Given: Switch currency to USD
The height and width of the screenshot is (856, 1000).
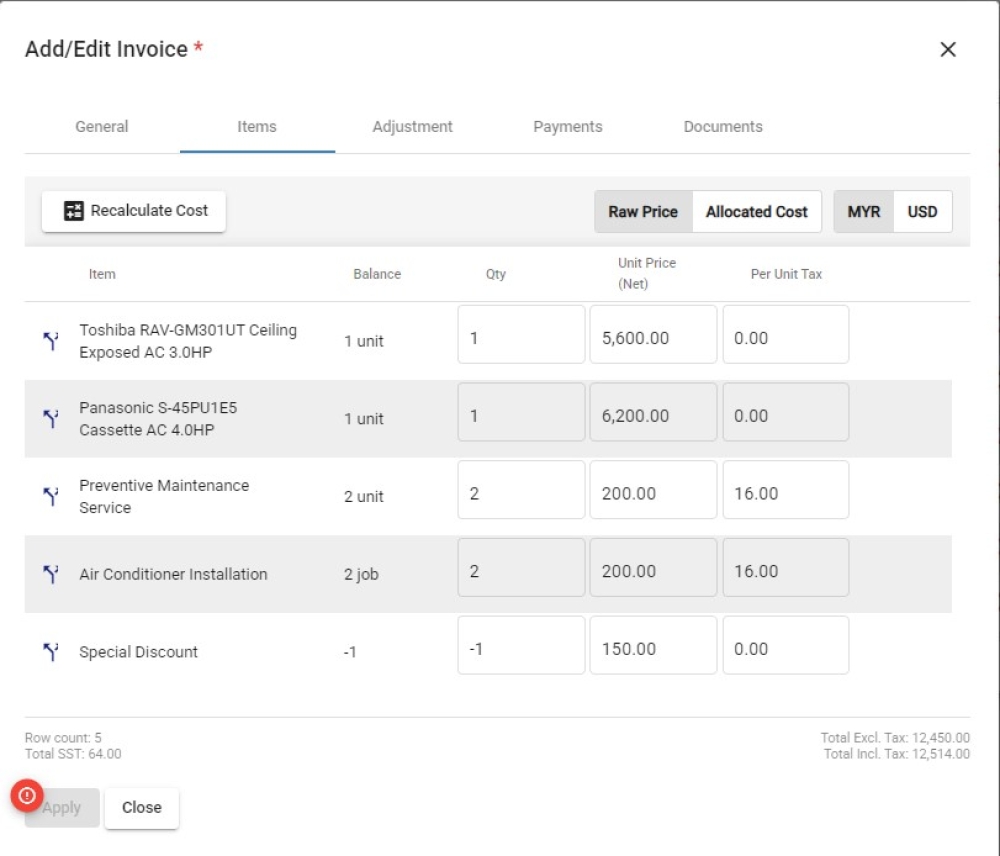Looking at the screenshot, I should [922, 212].
